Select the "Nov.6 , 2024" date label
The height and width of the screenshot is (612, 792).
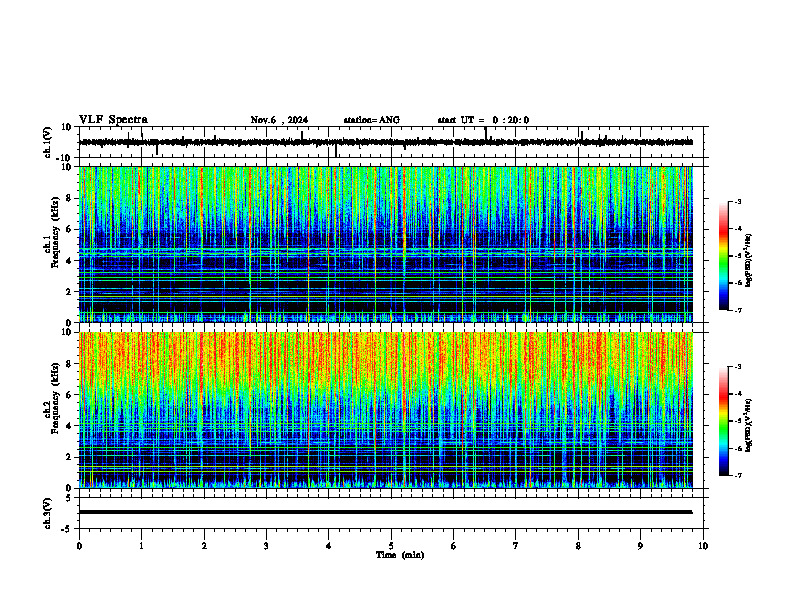(x=279, y=120)
